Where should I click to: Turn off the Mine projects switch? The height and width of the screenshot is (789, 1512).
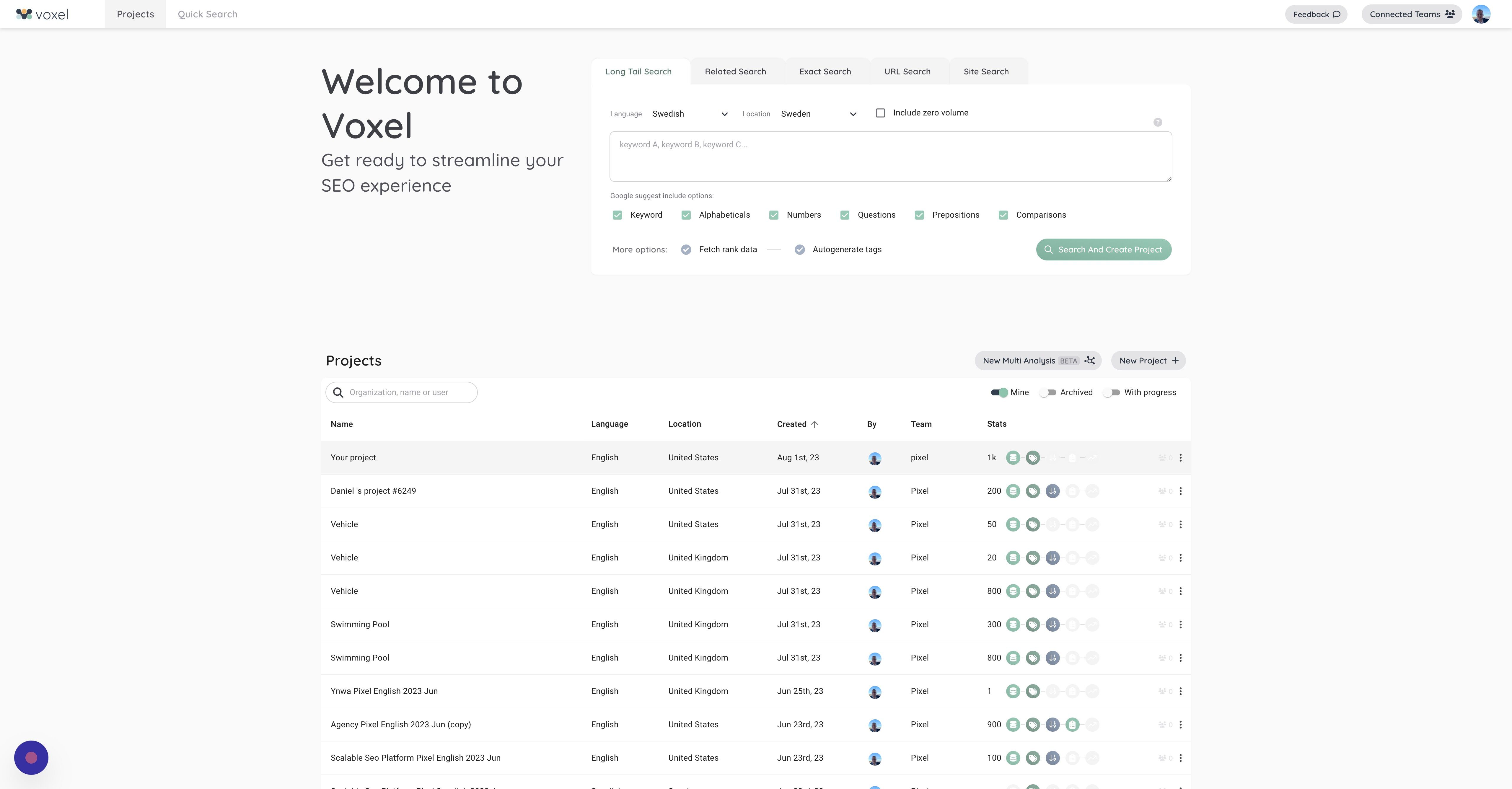click(999, 392)
